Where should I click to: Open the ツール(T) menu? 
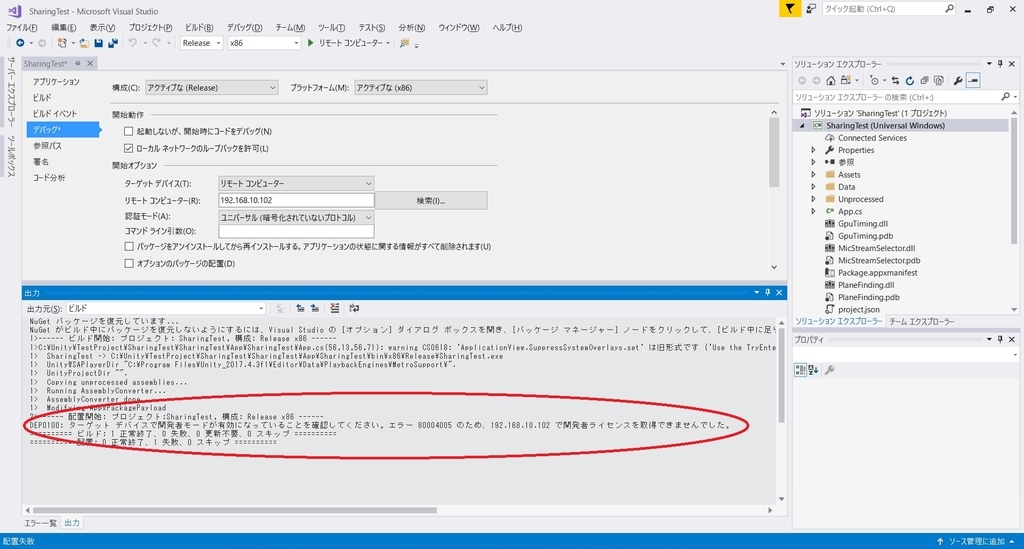tap(331, 27)
